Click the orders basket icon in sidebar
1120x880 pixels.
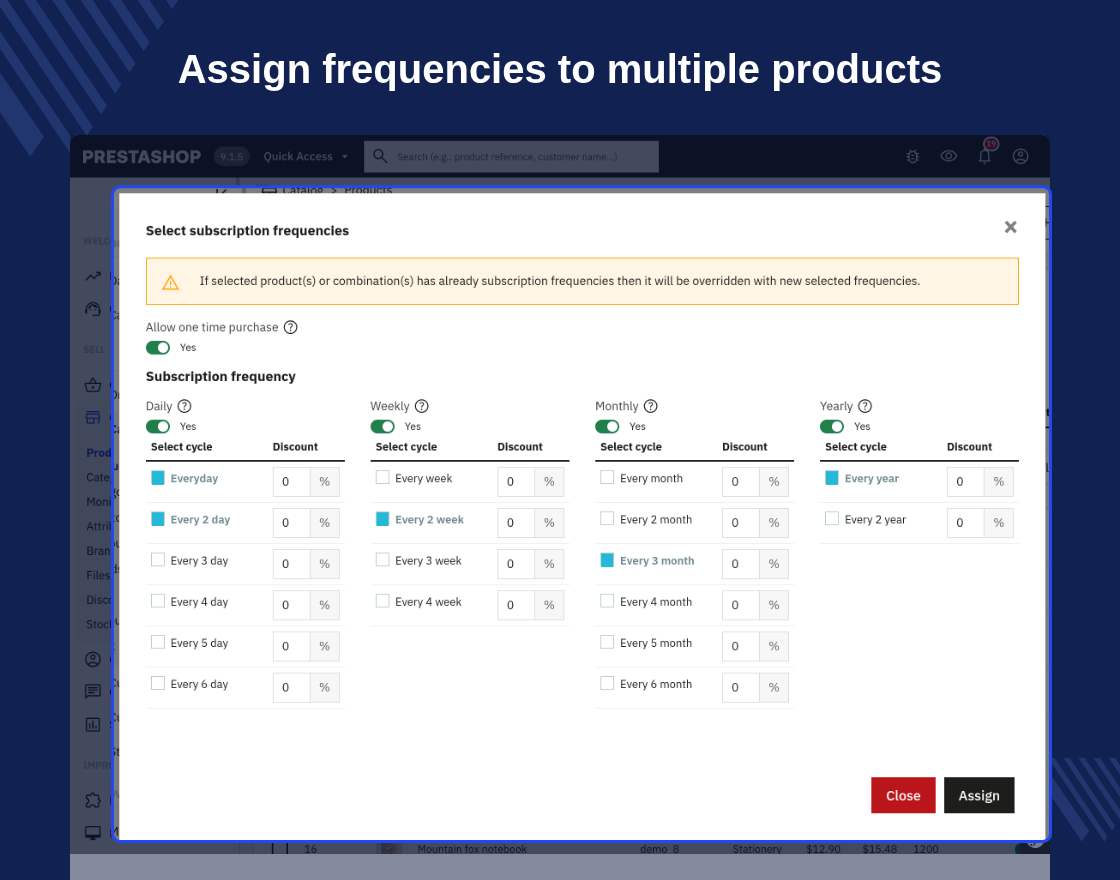[x=93, y=386]
